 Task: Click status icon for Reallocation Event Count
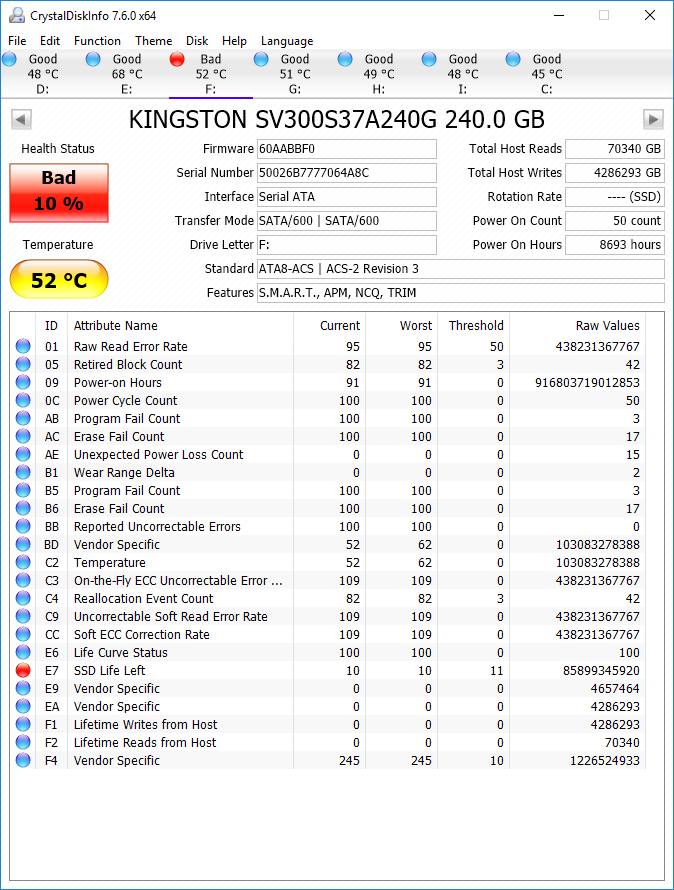coord(23,598)
